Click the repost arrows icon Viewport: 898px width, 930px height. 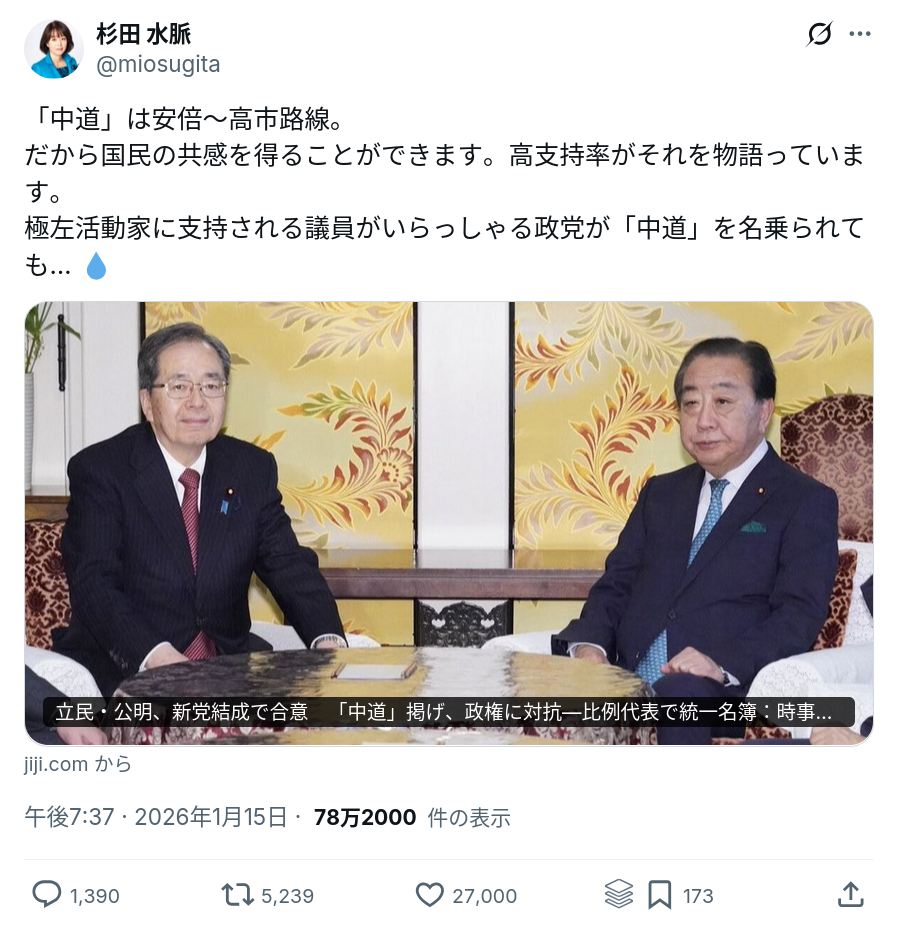coord(237,894)
